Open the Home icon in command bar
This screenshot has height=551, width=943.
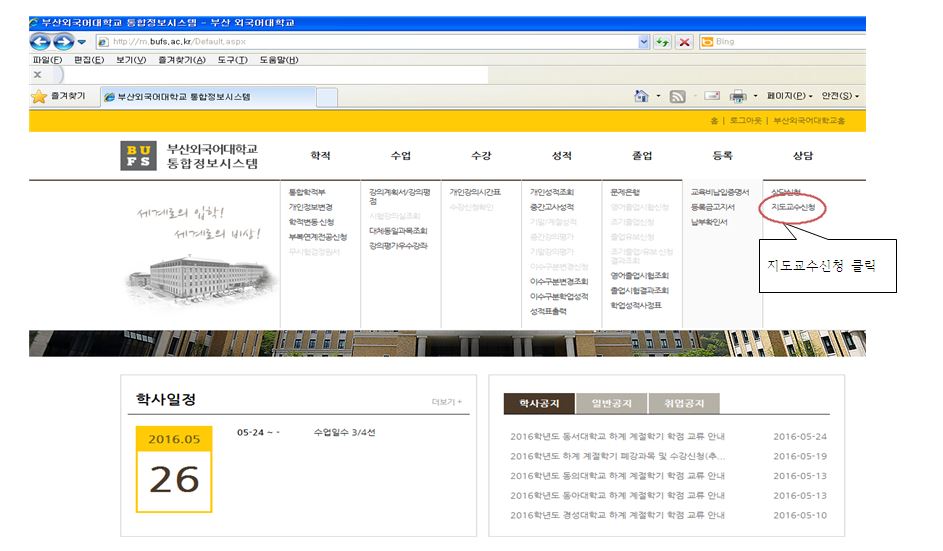642,96
